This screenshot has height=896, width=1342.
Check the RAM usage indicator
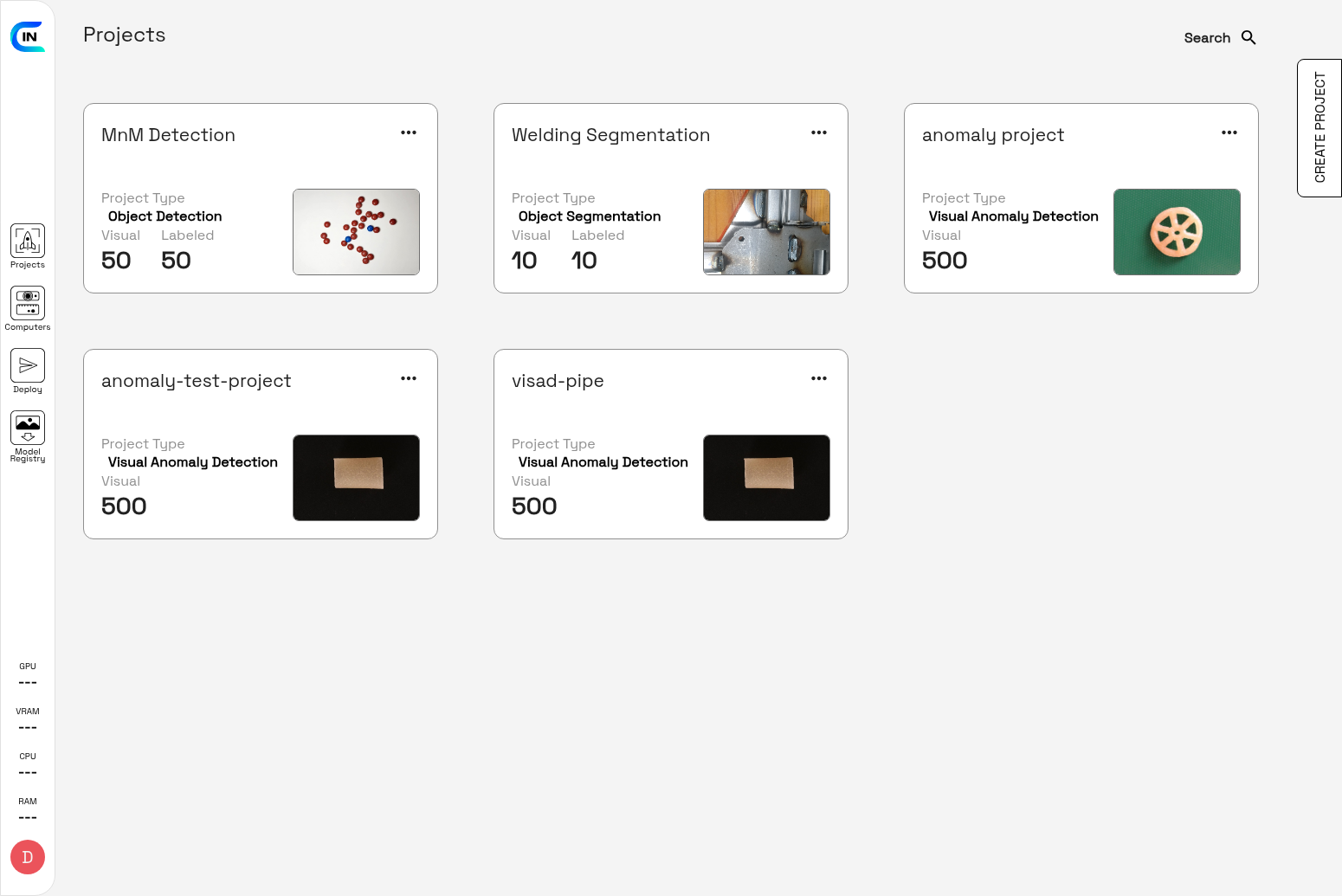click(x=27, y=808)
